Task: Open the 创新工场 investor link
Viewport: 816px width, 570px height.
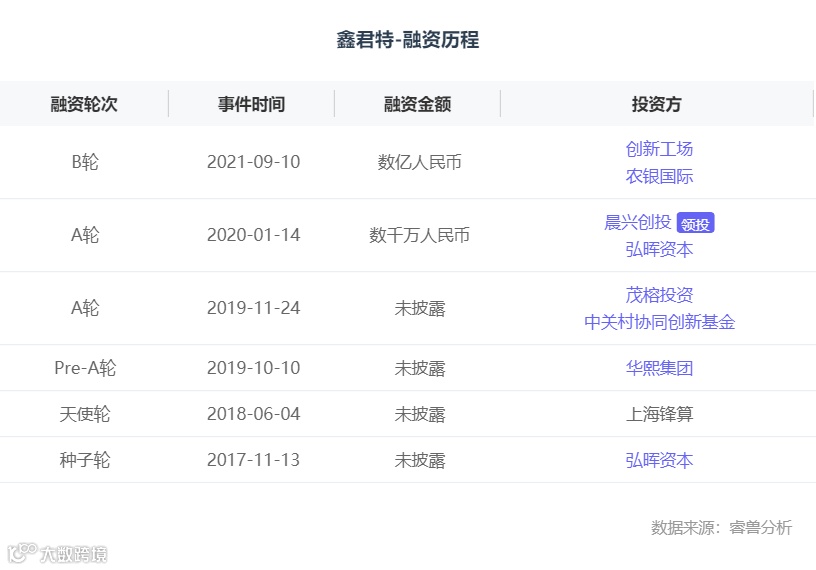Action: [659, 149]
